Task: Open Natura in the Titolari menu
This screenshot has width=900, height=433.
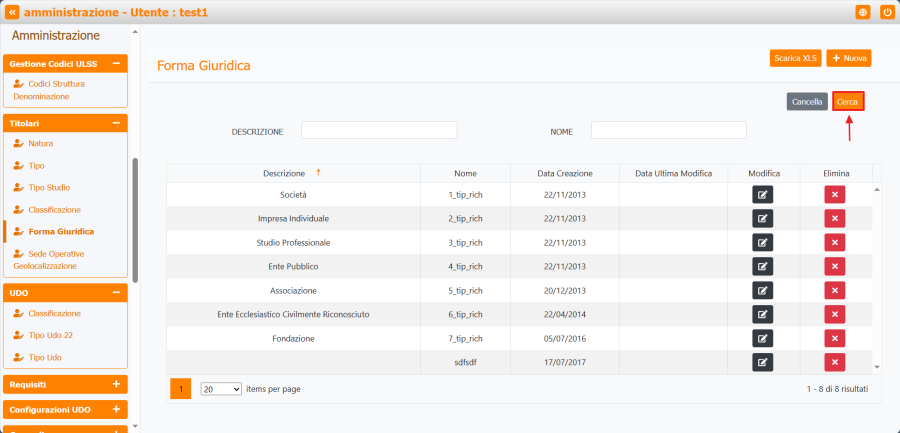Action: [41, 143]
